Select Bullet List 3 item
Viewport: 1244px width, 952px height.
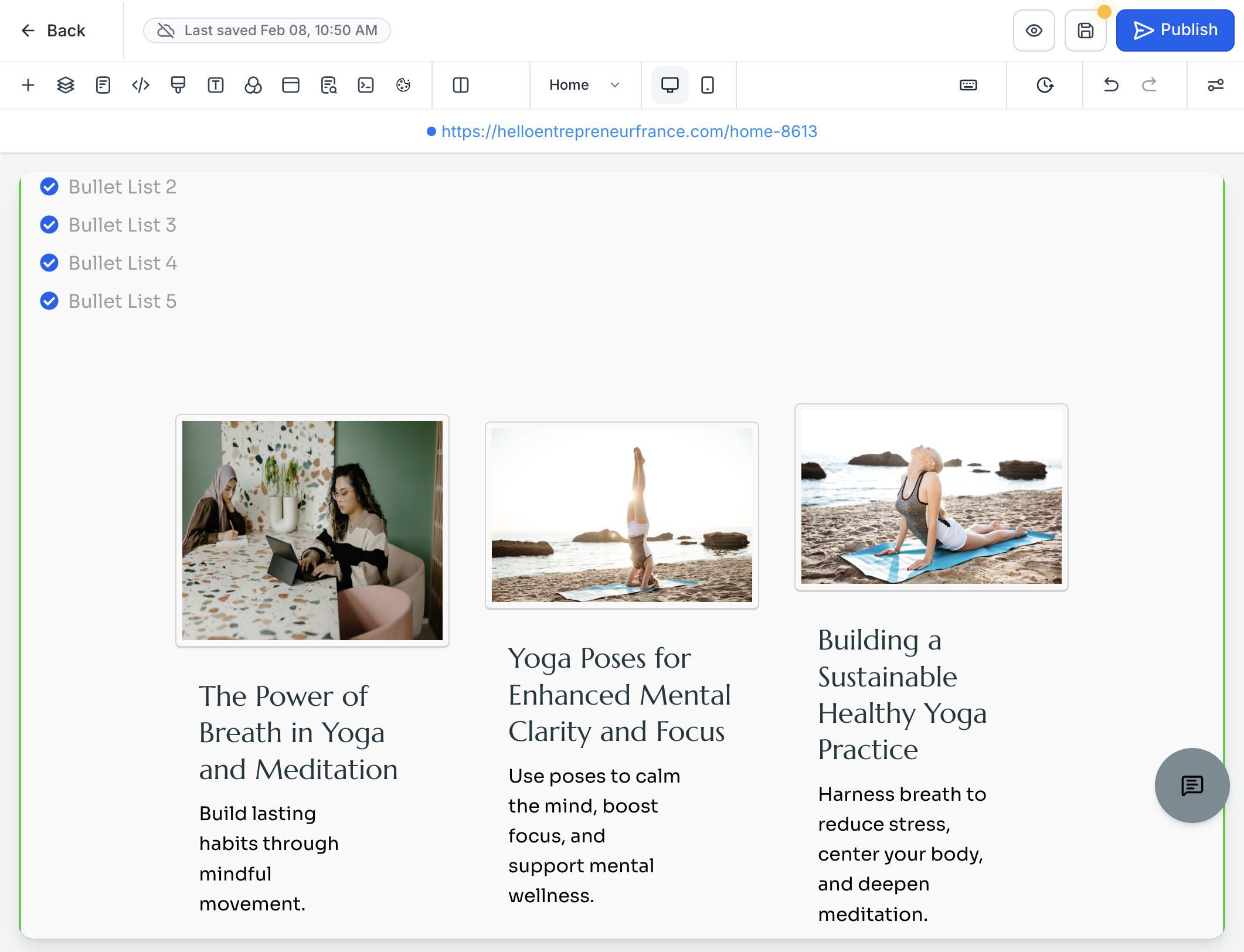108,225
